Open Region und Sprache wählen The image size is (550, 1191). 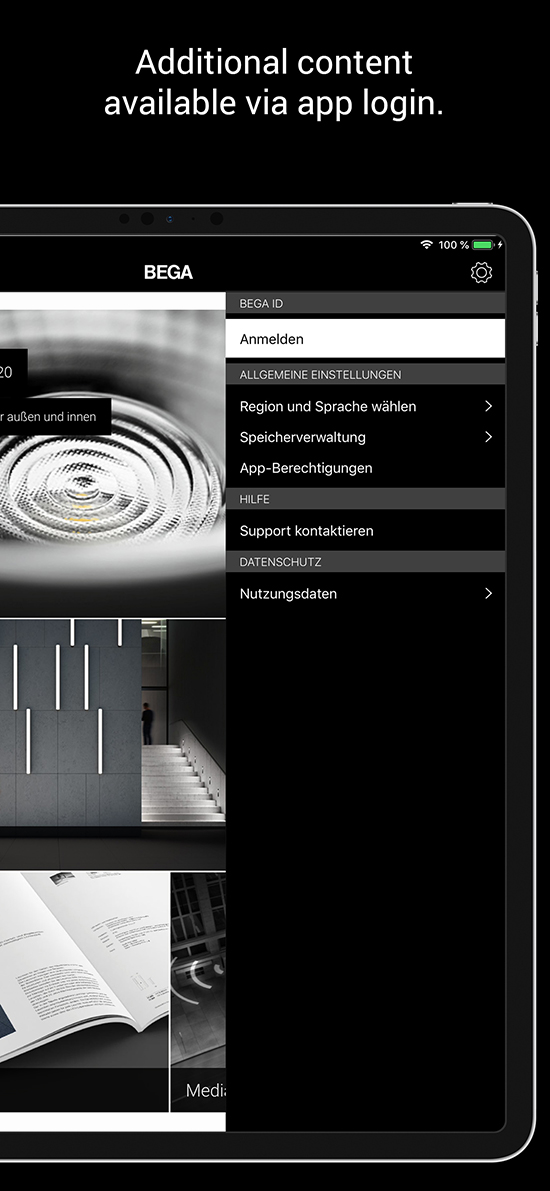click(365, 406)
